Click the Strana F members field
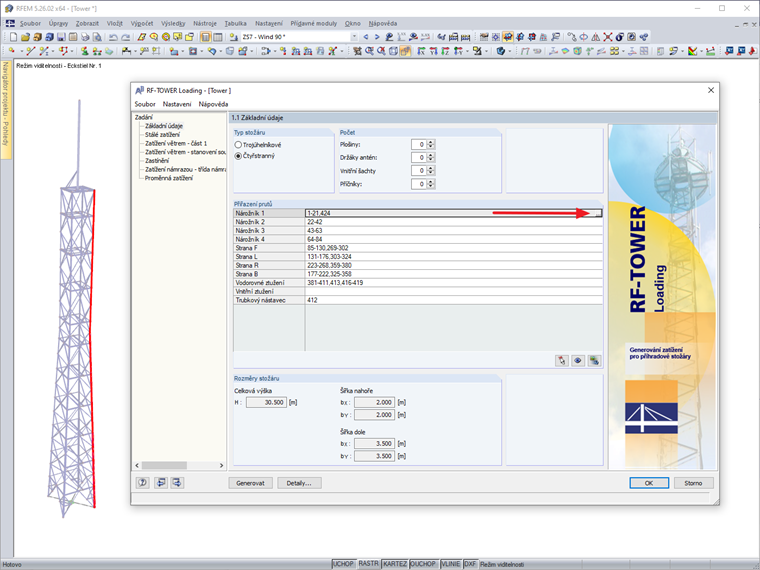 454,248
